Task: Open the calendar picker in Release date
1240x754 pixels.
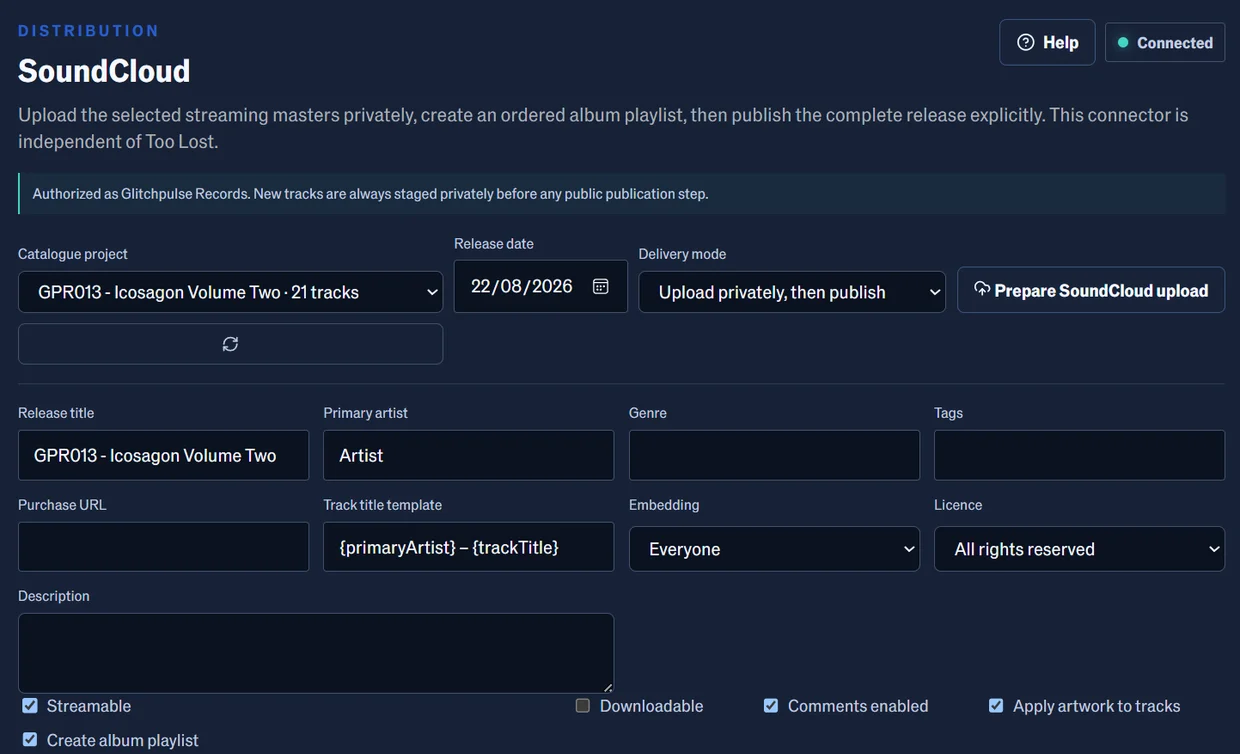Action: point(600,287)
